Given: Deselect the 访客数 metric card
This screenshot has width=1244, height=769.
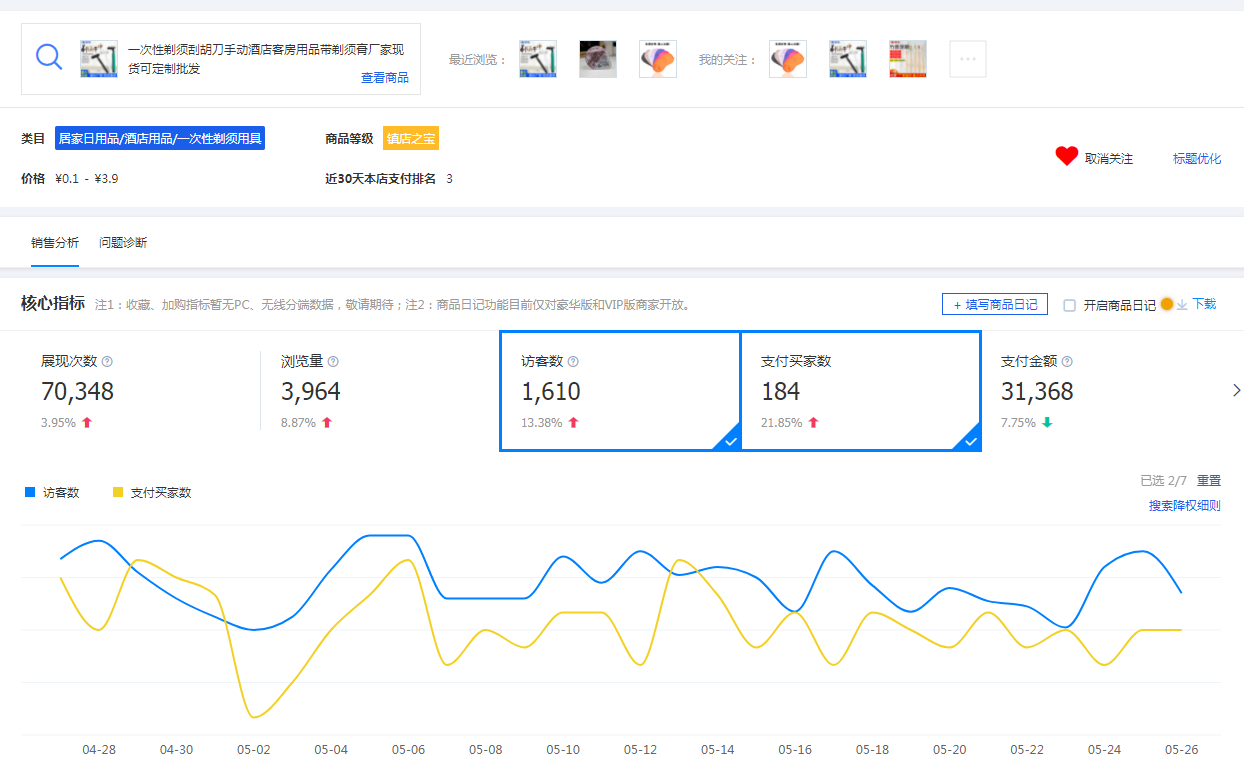Looking at the screenshot, I should [619, 391].
